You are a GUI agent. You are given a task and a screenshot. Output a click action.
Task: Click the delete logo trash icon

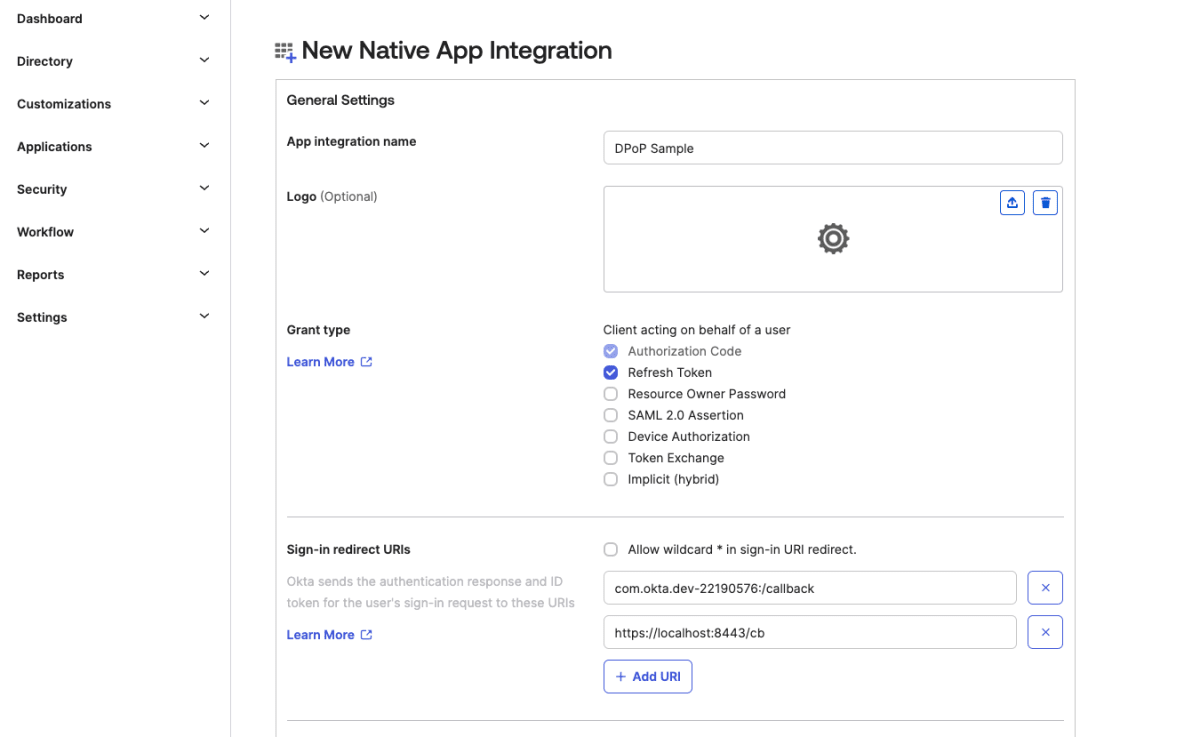[1045, 203]
